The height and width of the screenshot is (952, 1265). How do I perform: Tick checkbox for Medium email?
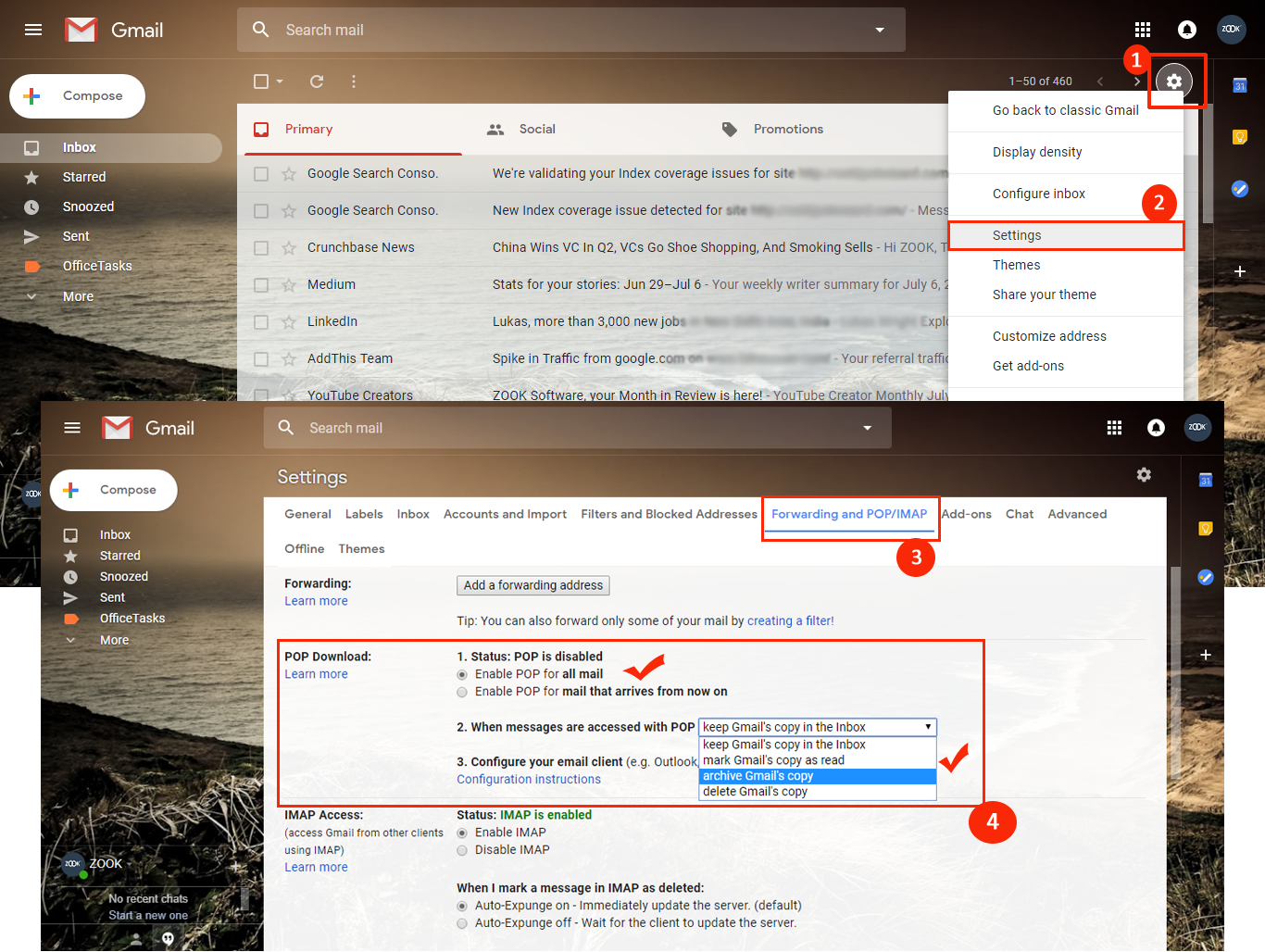(x=261, y=284)
